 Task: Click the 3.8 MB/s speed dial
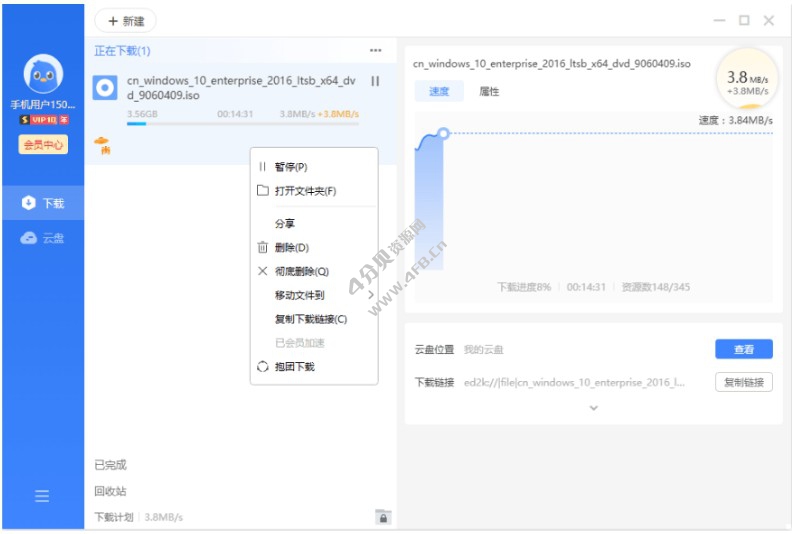[747, 80]
